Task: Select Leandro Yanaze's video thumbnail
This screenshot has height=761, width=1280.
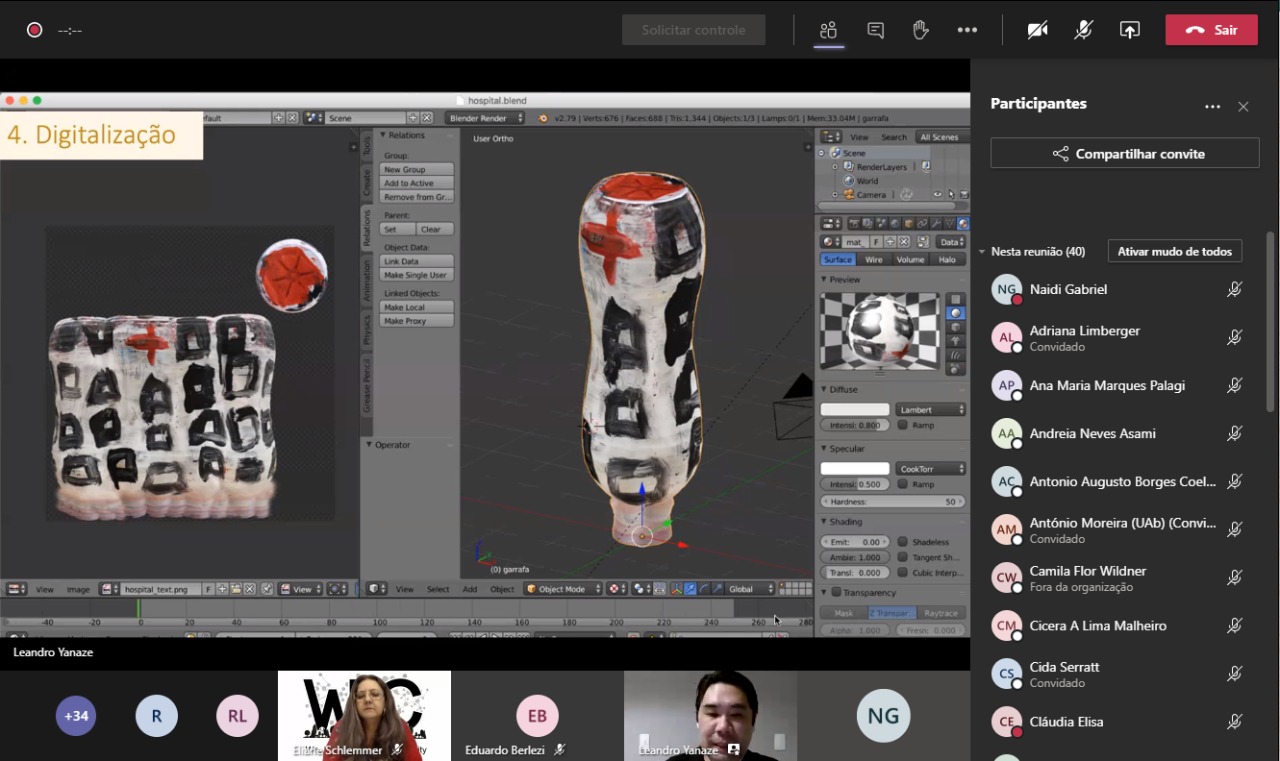Action: (710, 715)
